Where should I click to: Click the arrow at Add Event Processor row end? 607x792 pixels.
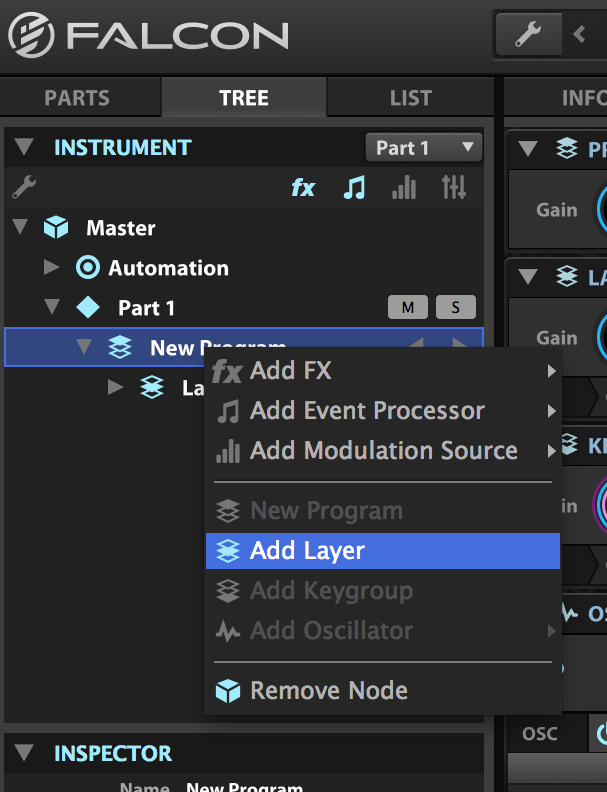tap(551, 411)
